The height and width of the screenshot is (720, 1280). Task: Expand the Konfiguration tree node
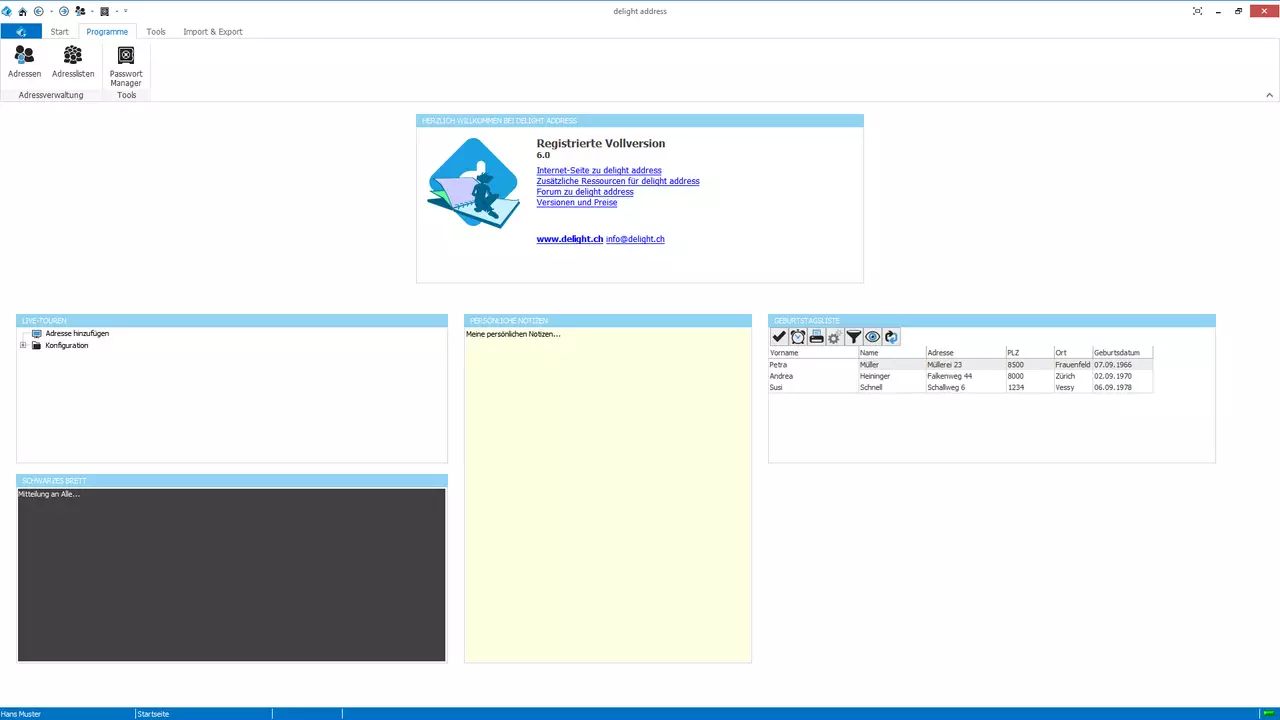tap(22, 346)
